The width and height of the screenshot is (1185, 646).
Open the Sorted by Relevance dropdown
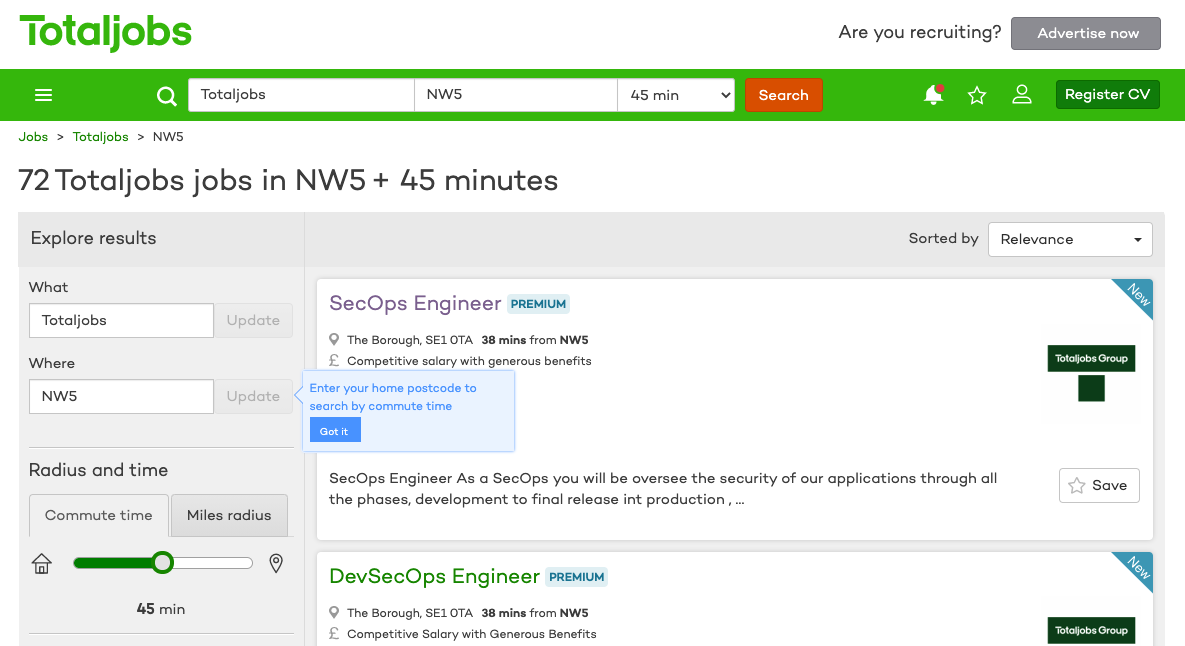click(x=1070, y=240)
